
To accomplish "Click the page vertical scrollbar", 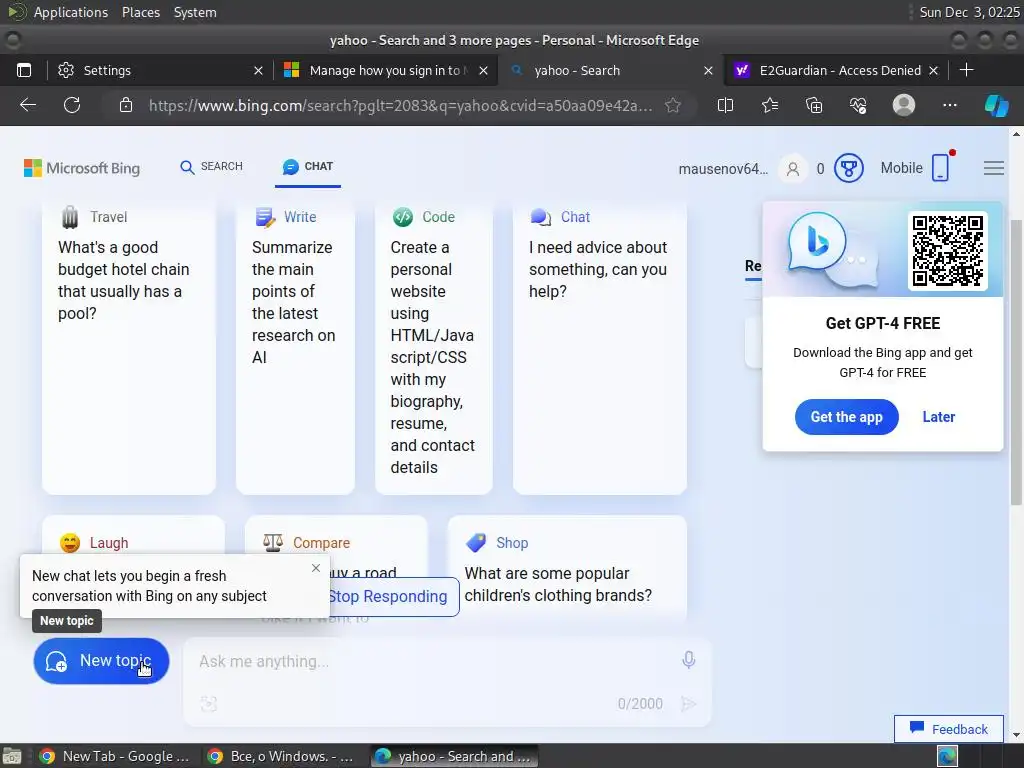I will pyautogui.click(x=1016, y=362).
